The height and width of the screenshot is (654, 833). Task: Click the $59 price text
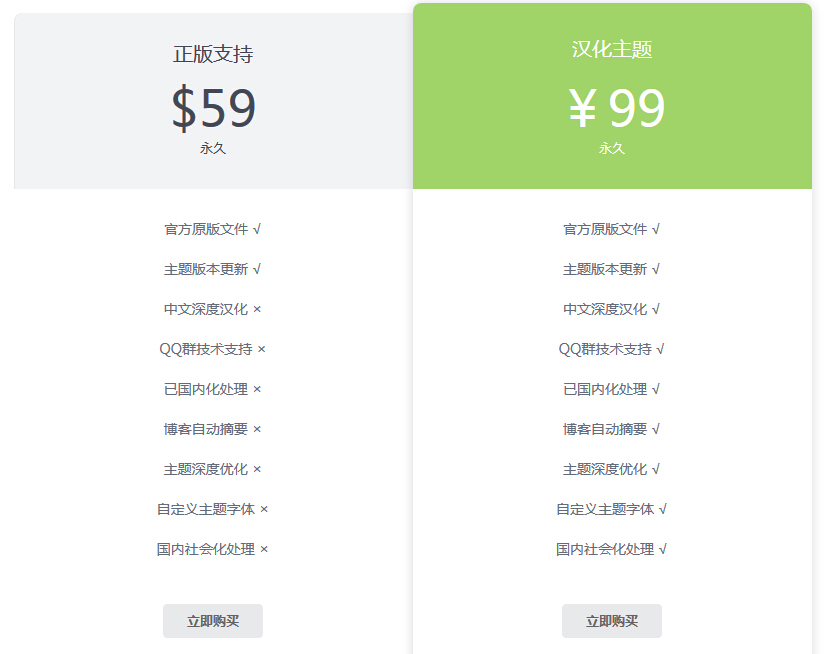point(213,108)
